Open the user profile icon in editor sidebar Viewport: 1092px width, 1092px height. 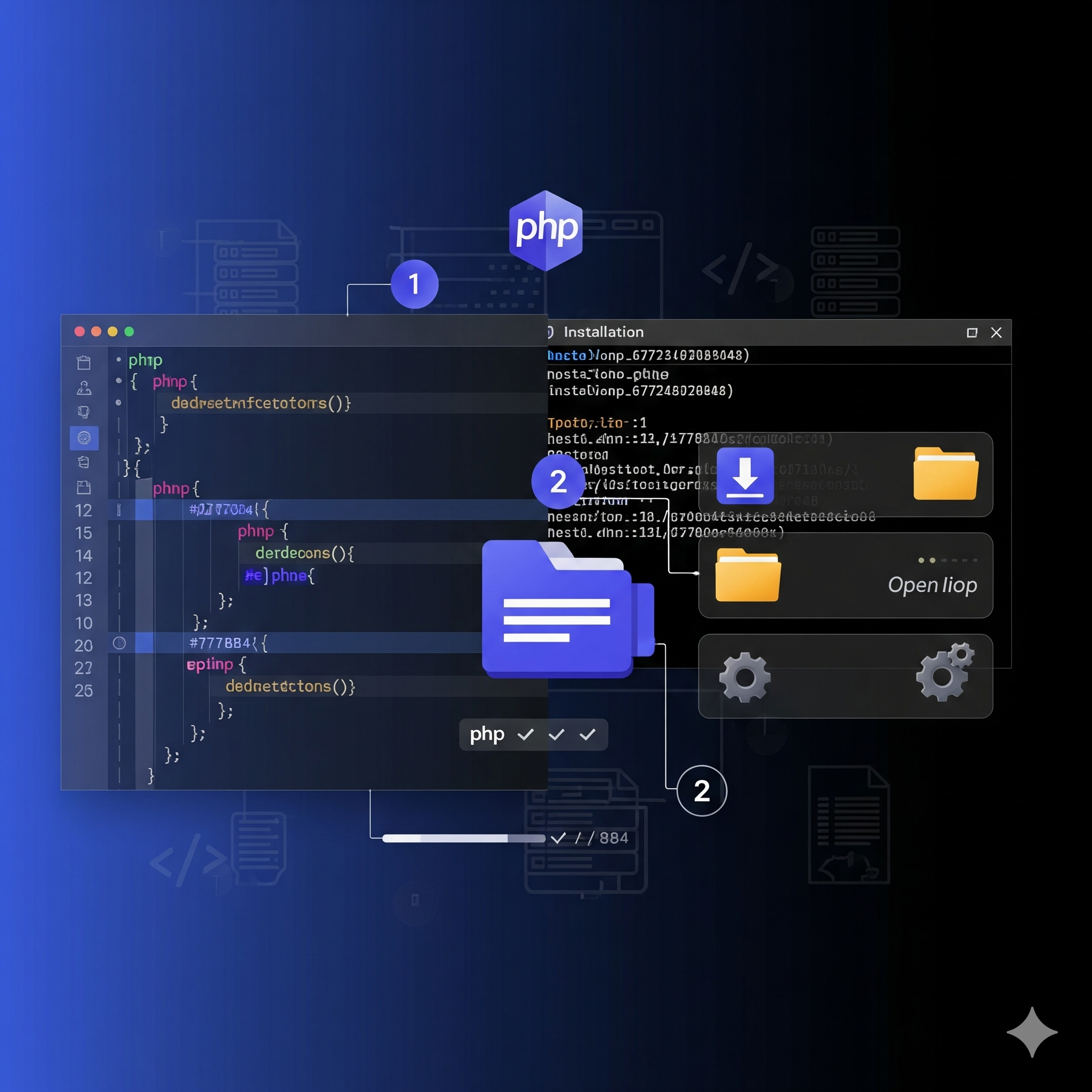click(x=84, y=388)
